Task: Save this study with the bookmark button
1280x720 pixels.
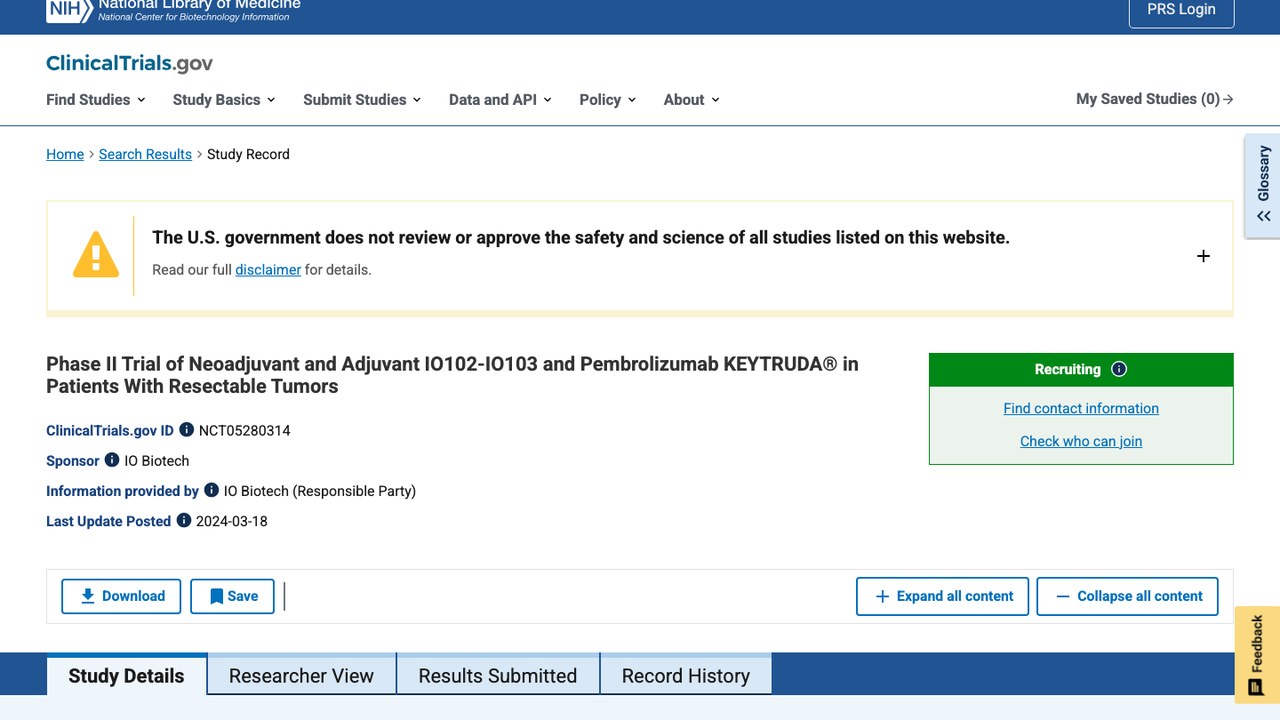Action: click(232, 596)
